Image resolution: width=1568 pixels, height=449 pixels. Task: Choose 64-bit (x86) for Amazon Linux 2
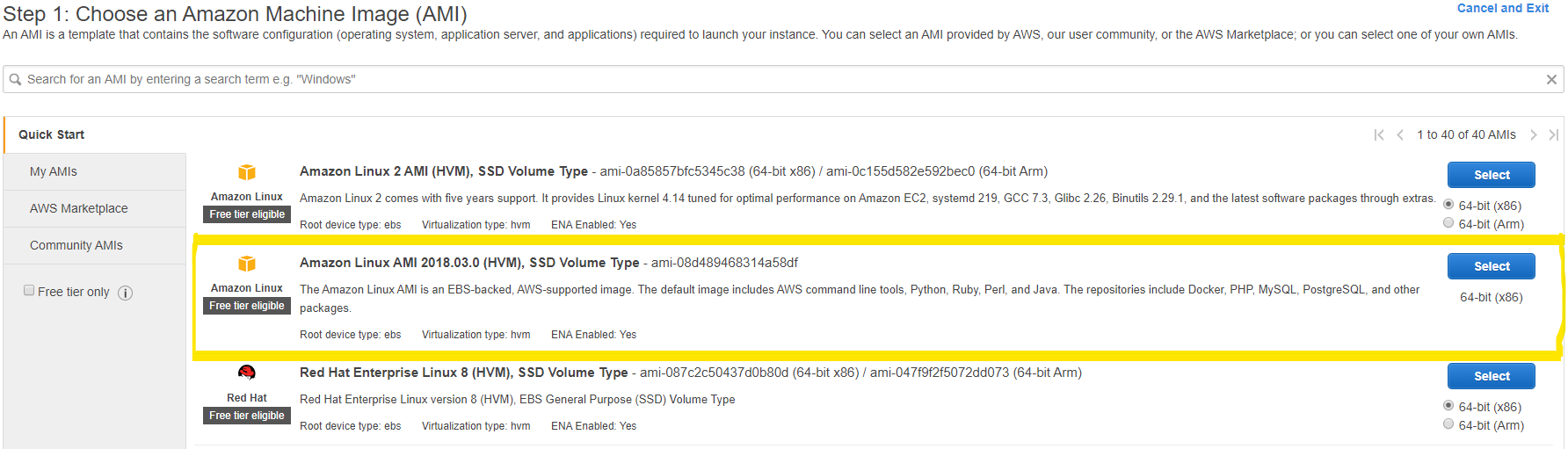tap(1448, 205)
